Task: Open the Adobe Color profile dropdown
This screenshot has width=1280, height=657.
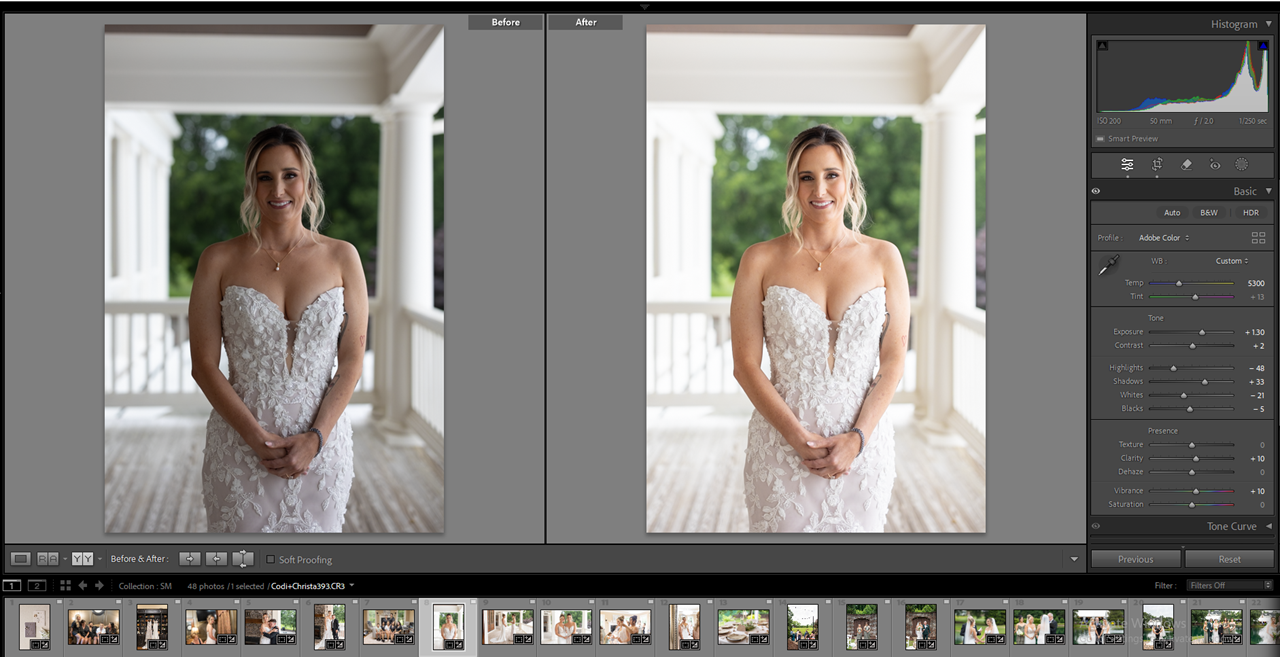Action: click(1164, 238)
